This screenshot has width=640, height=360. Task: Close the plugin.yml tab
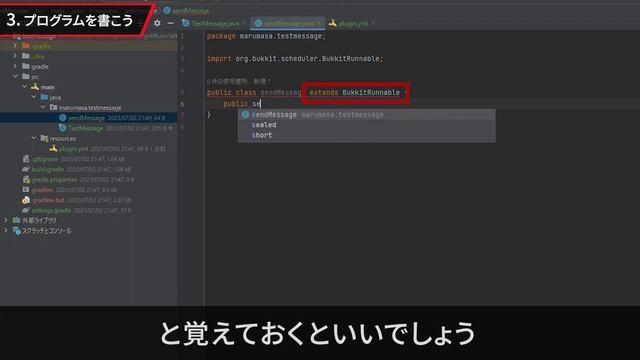point(373,24)
